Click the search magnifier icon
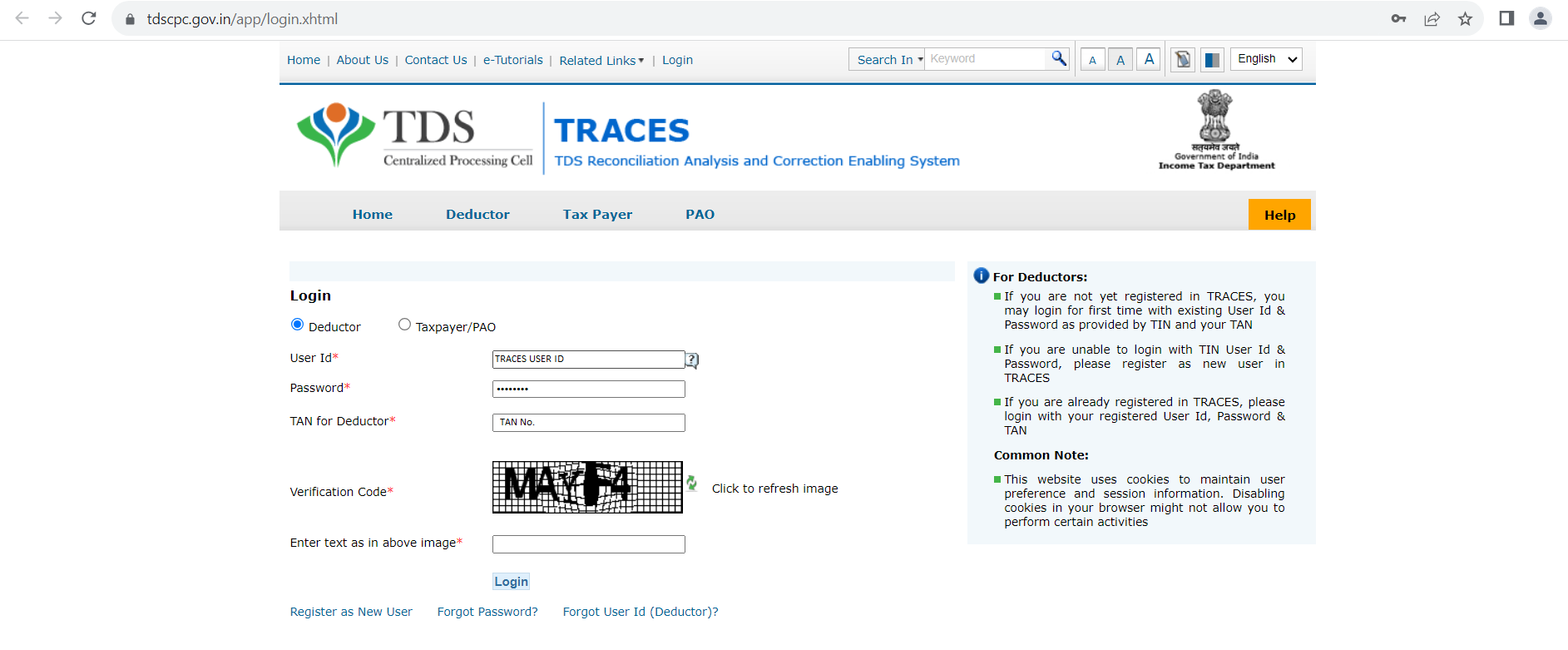1568x650 pixels. pos(1058,58)
